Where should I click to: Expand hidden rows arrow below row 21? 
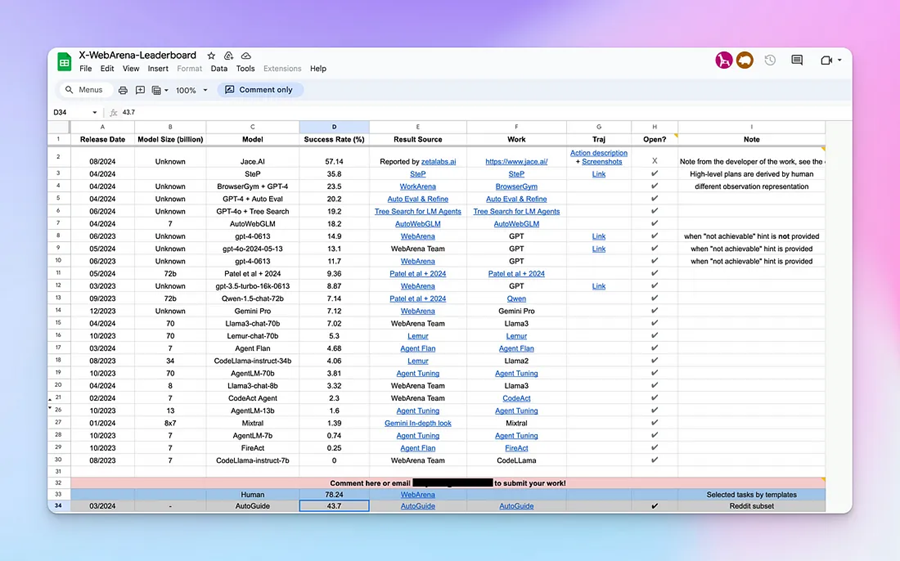pyautogui.click(x=51, y=399)
